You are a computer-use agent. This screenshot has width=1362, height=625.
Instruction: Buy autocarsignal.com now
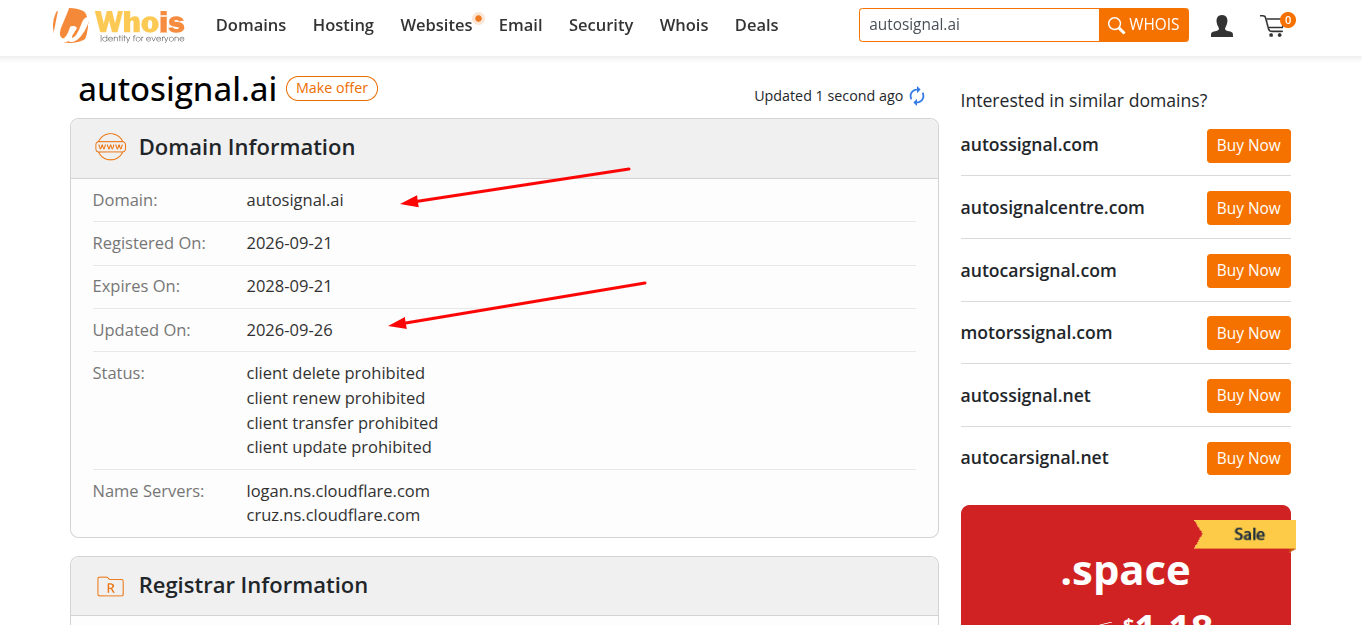pos(1249,271)
